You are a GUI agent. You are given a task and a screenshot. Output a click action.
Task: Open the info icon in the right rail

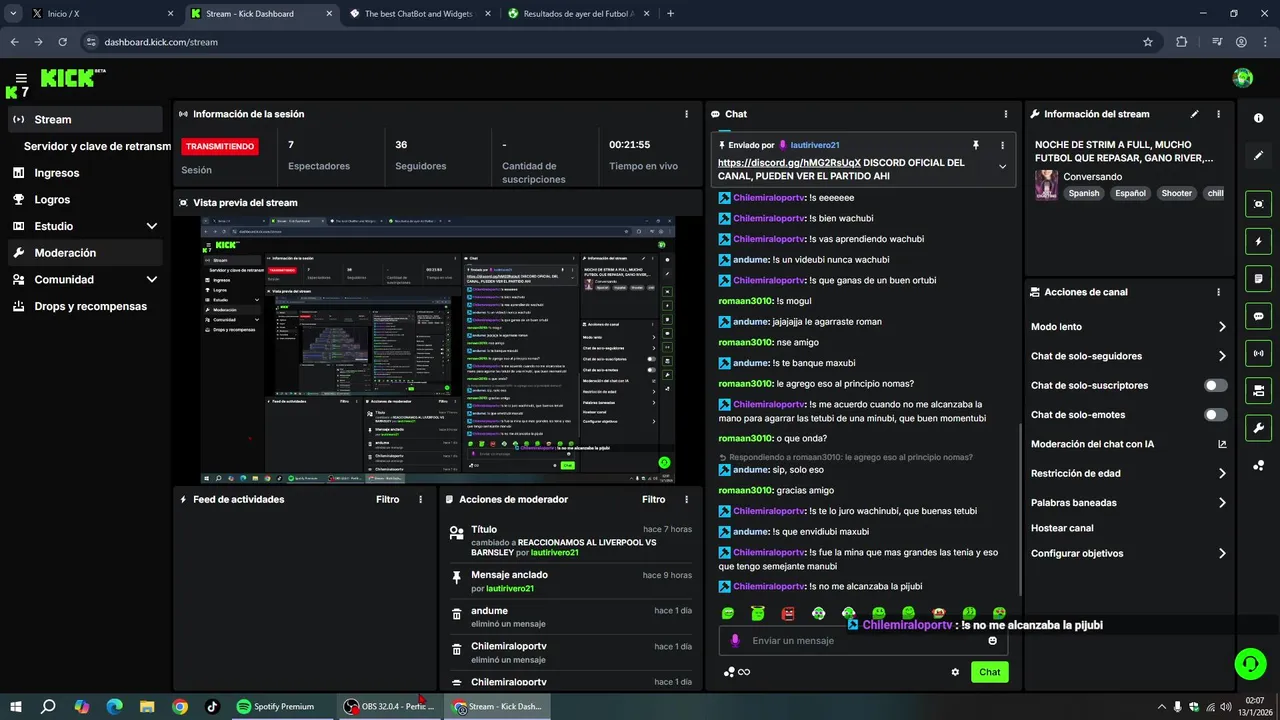pos(1258,118)
